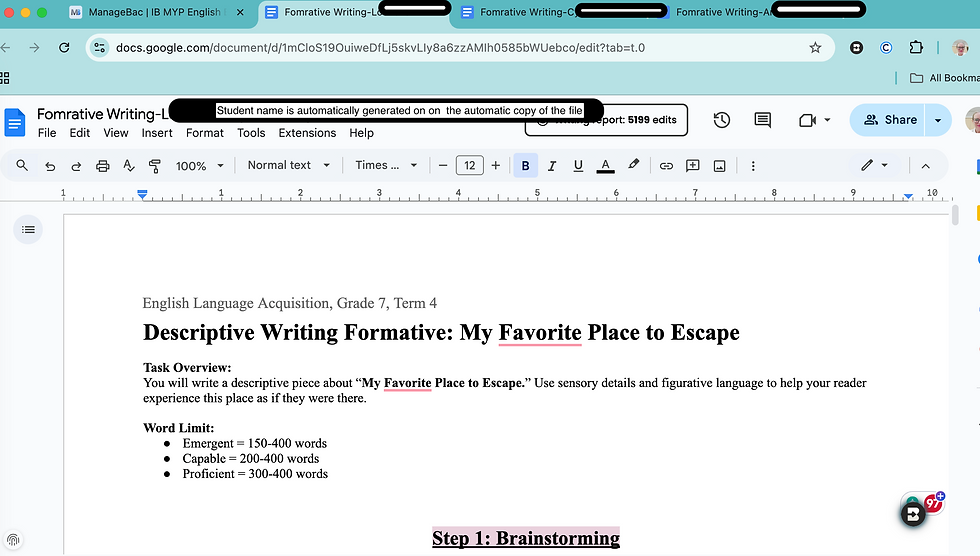The image size is (980, 556).
Task: Open the Help menu
Action: click(361, 132)
